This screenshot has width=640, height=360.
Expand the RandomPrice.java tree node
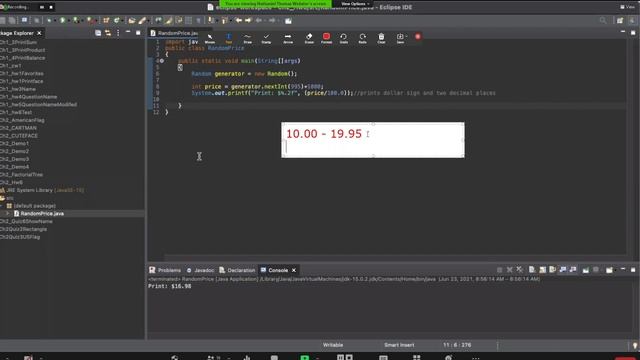(x=7, y=213)
